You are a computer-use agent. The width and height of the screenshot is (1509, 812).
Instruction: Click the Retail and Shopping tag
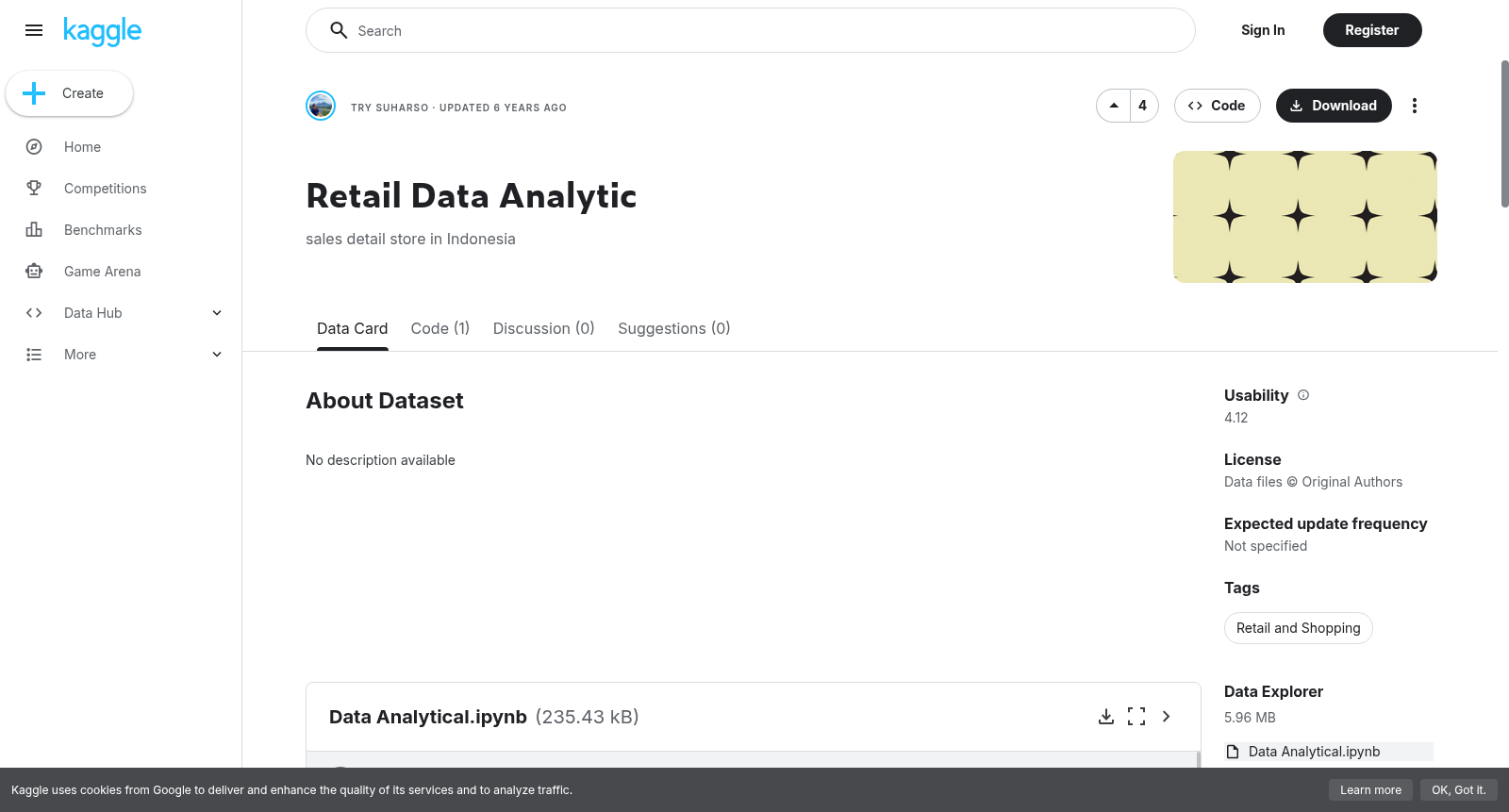click(x=1299, y=628)
